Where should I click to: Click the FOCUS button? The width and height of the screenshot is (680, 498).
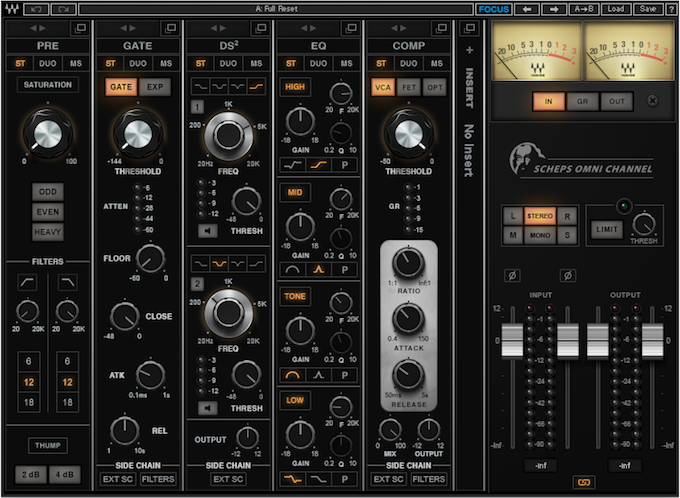coord(494,9)
